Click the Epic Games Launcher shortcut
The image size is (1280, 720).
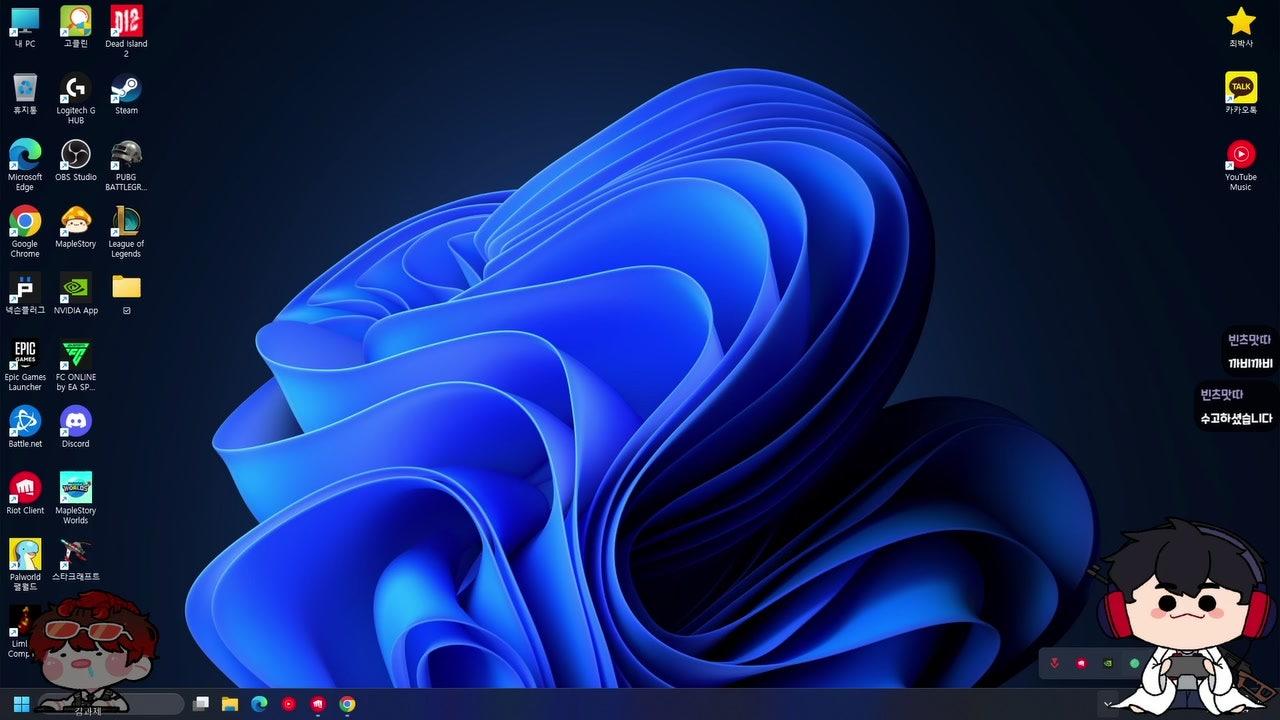25,365
